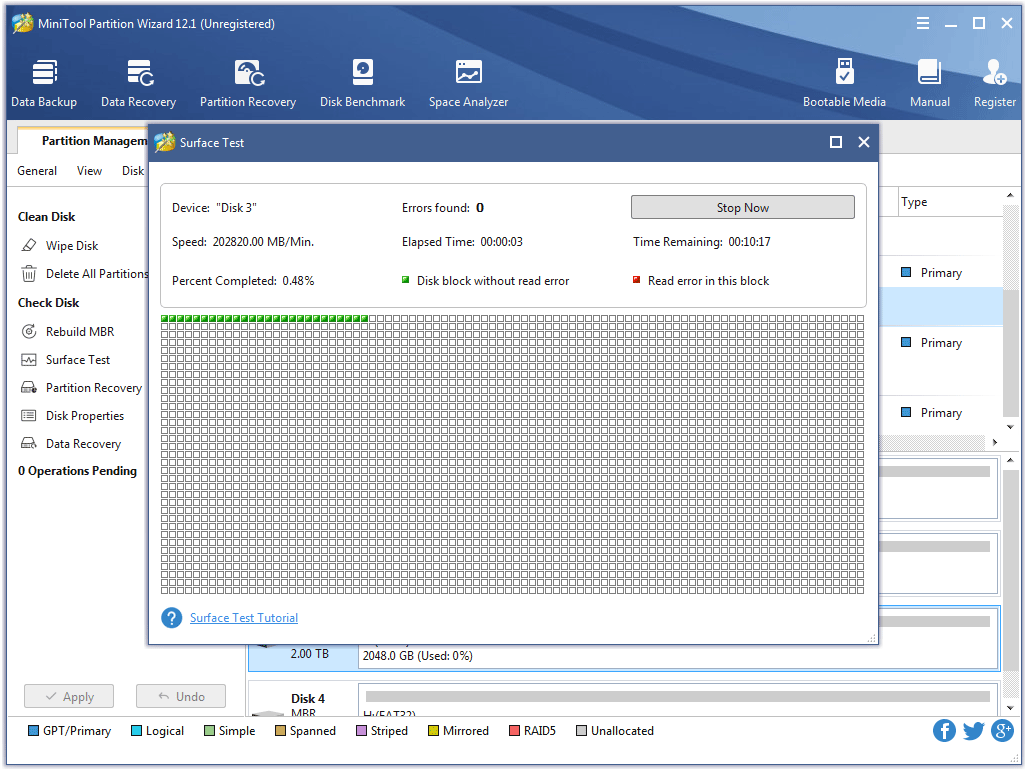Choose Data Recovery under Check Disk

pyautogui.click(x=71, y=444)
